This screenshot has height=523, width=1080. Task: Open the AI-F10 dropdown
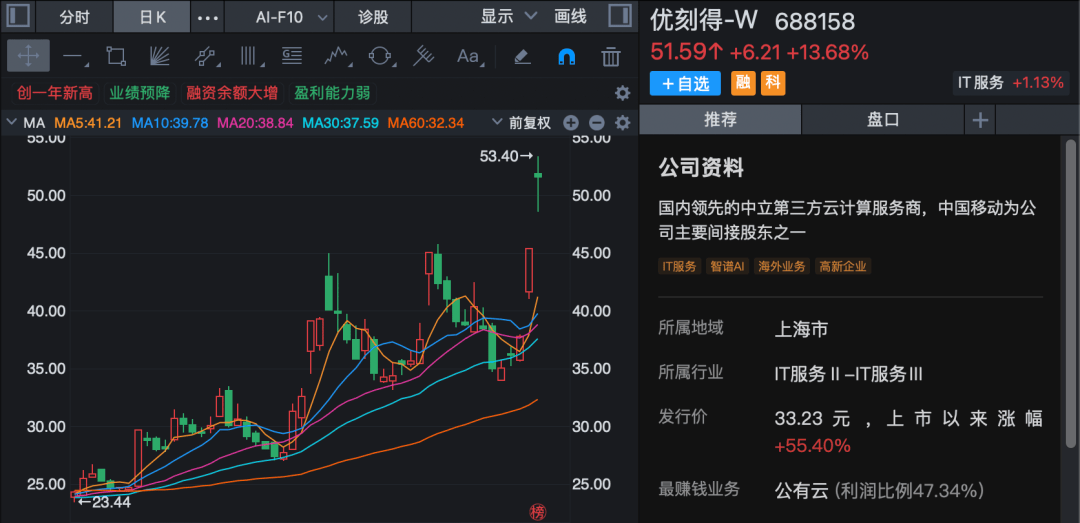click(290, 17)
